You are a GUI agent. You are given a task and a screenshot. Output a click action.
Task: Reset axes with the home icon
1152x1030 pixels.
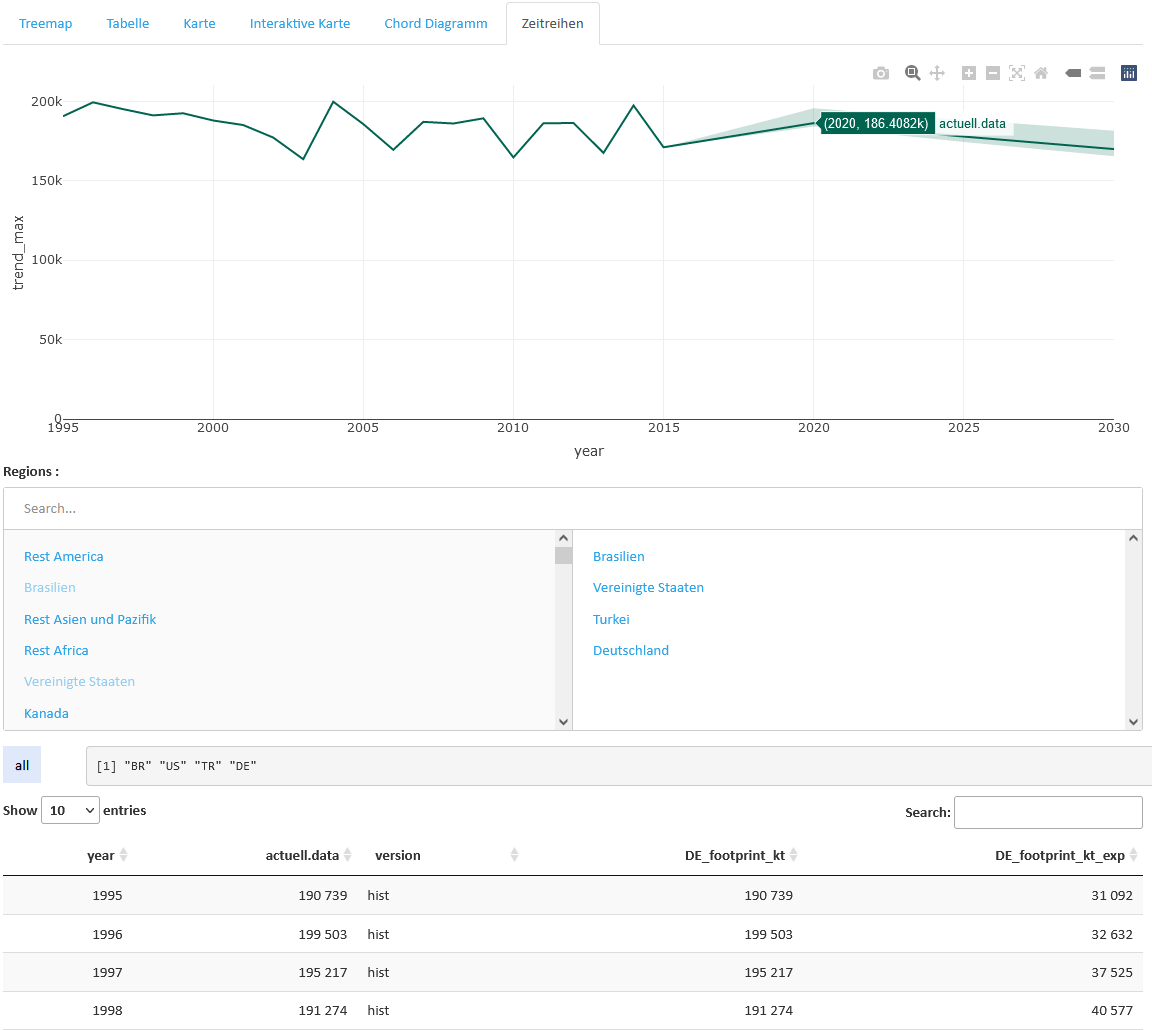point(1041,73)
